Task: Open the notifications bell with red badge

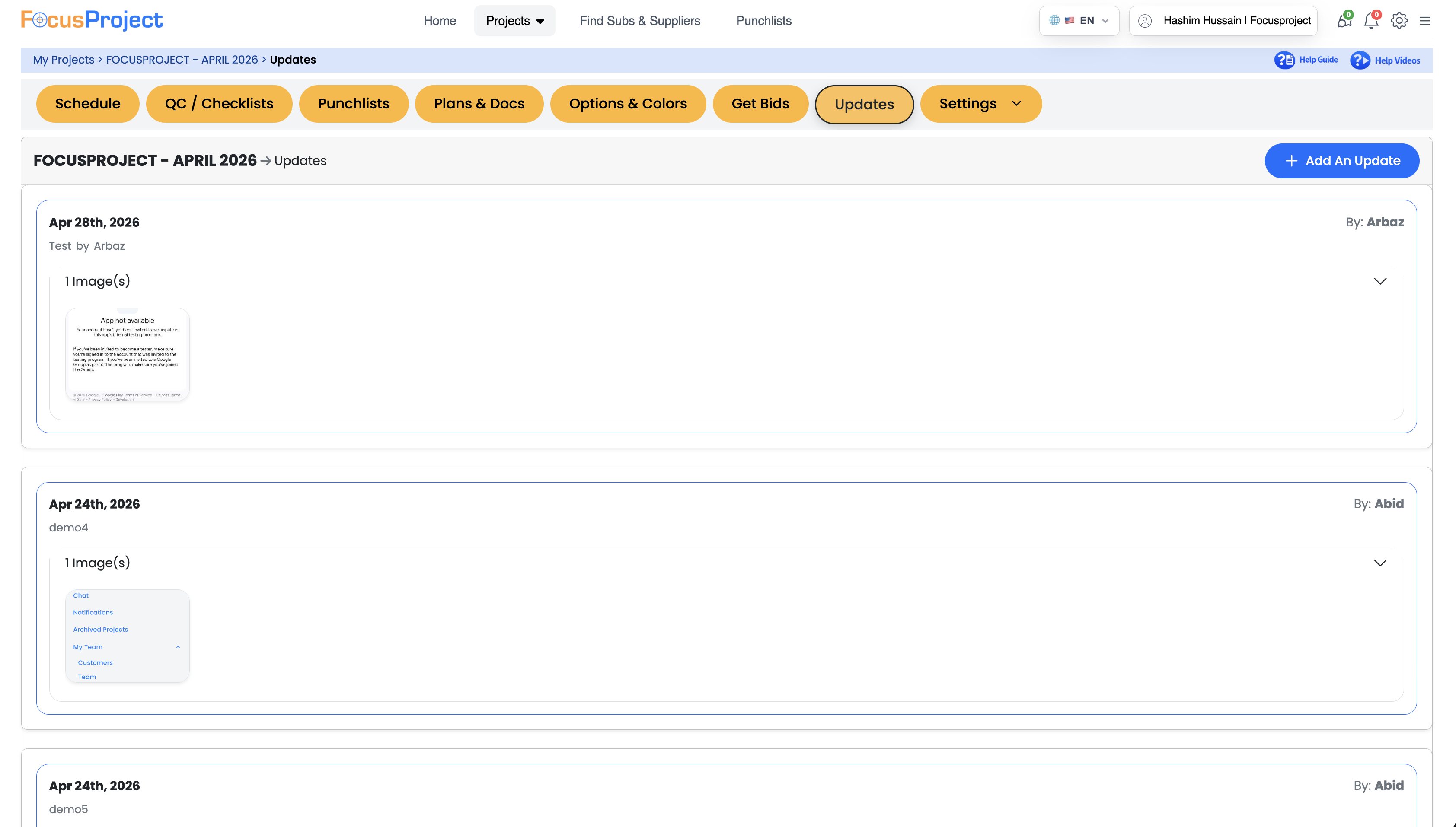Action: 1371,20
